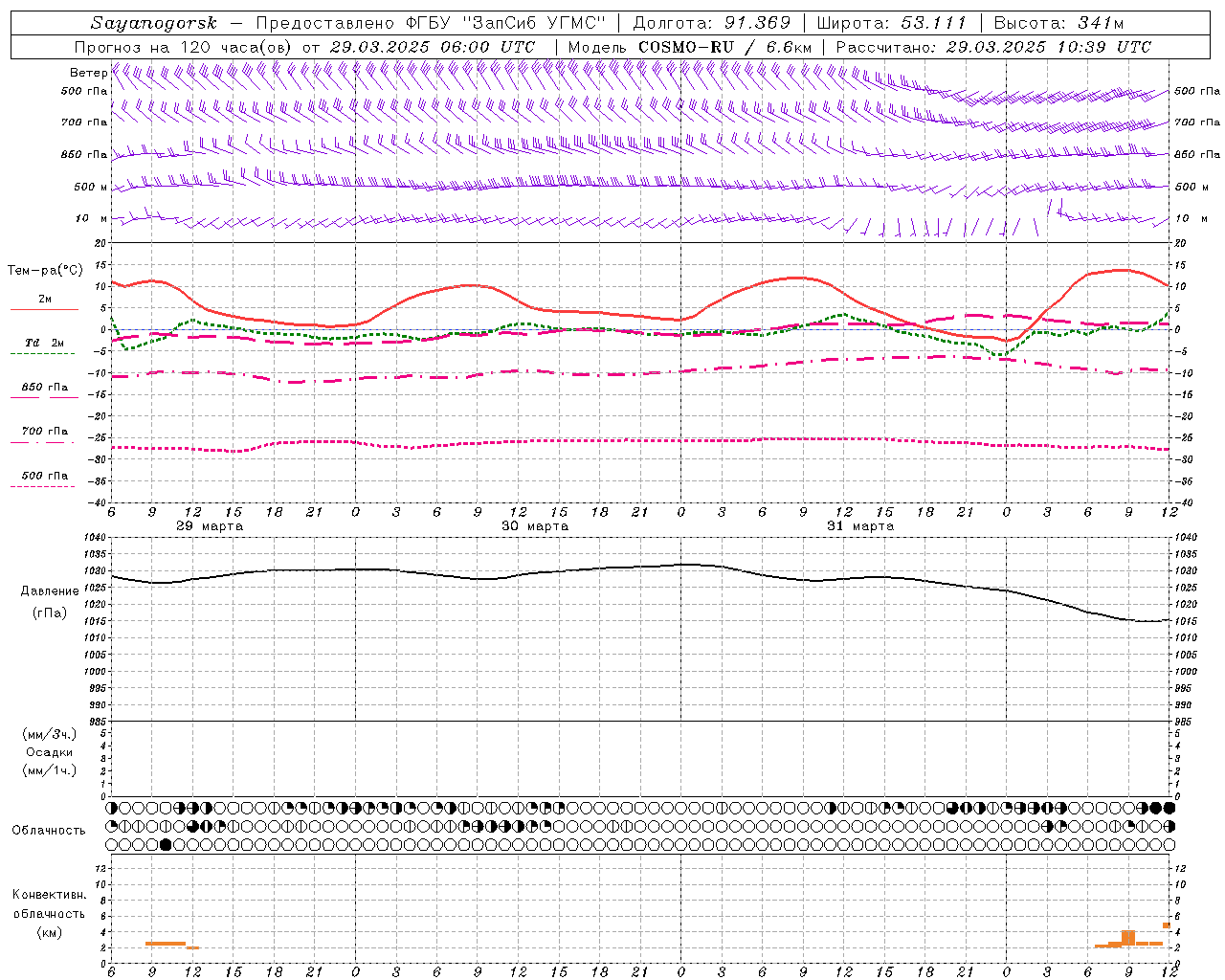
Task: Click the Sayanogorsk station title
Action: [x=153, y=23]
